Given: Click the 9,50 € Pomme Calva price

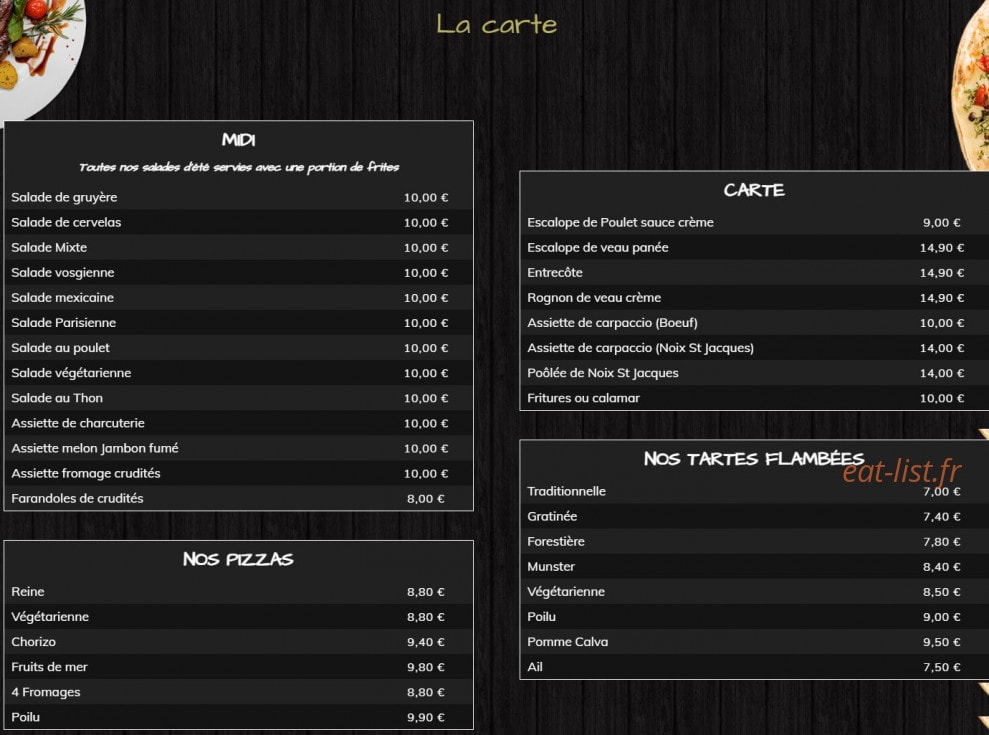Looking at the screenshot, I should (942, 642).
